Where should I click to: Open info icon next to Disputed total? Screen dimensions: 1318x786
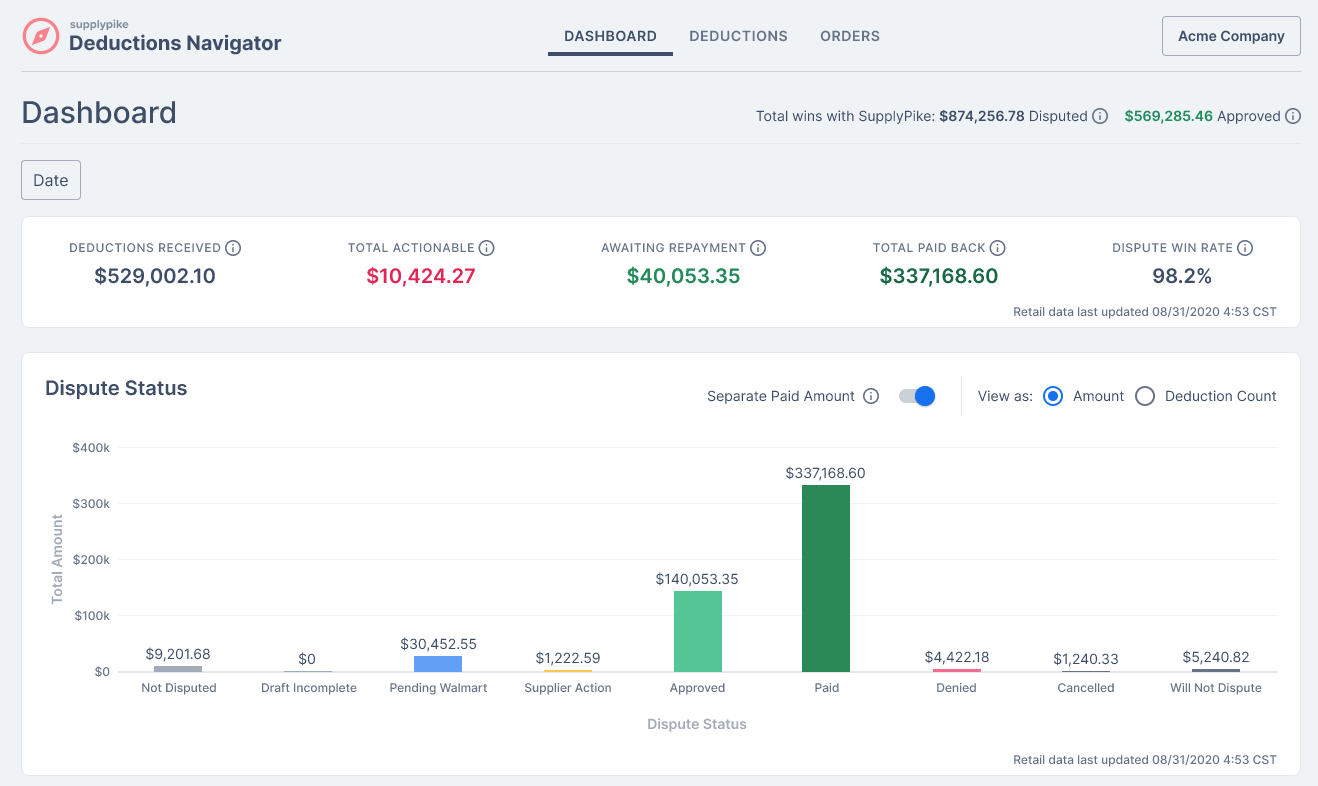pyautogui.click(x=1100, y=116)
